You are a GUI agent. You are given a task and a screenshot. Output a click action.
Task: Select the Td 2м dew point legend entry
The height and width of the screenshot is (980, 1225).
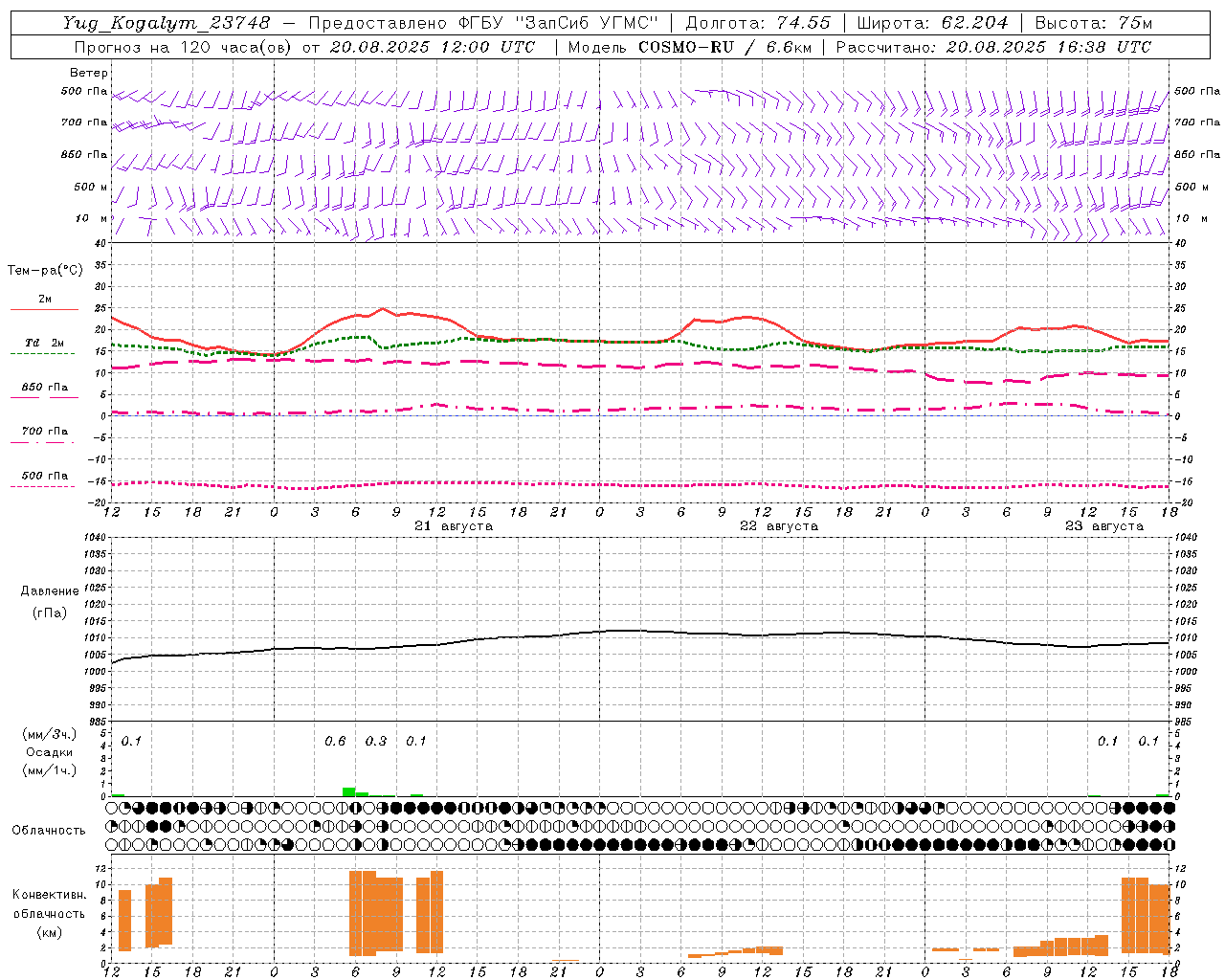point(44,343)
